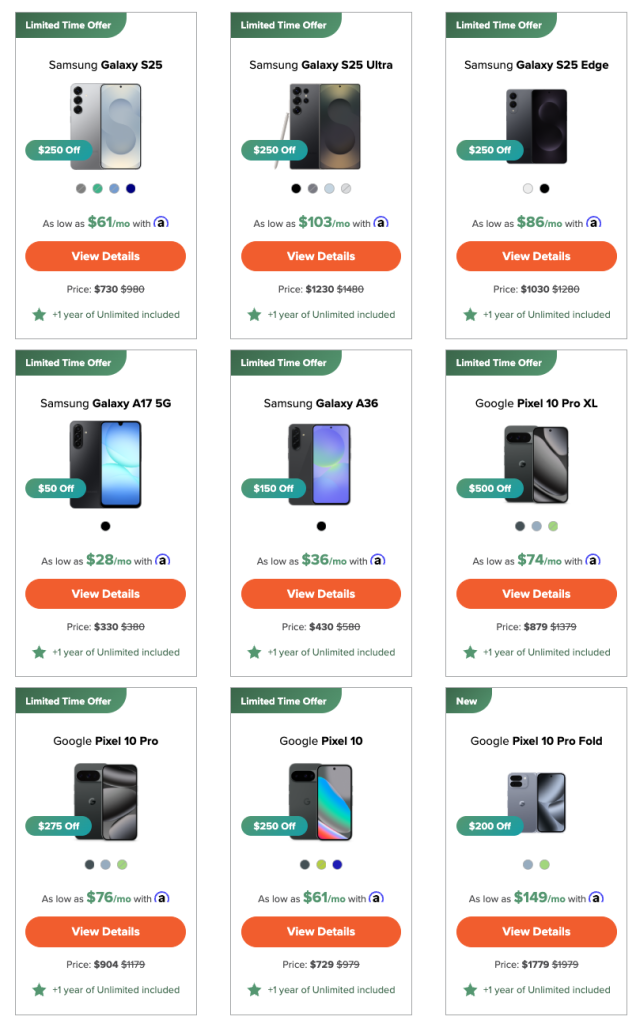Click the Affirm logo on Pixel 10 Pro Fold card

pos(596,898)
